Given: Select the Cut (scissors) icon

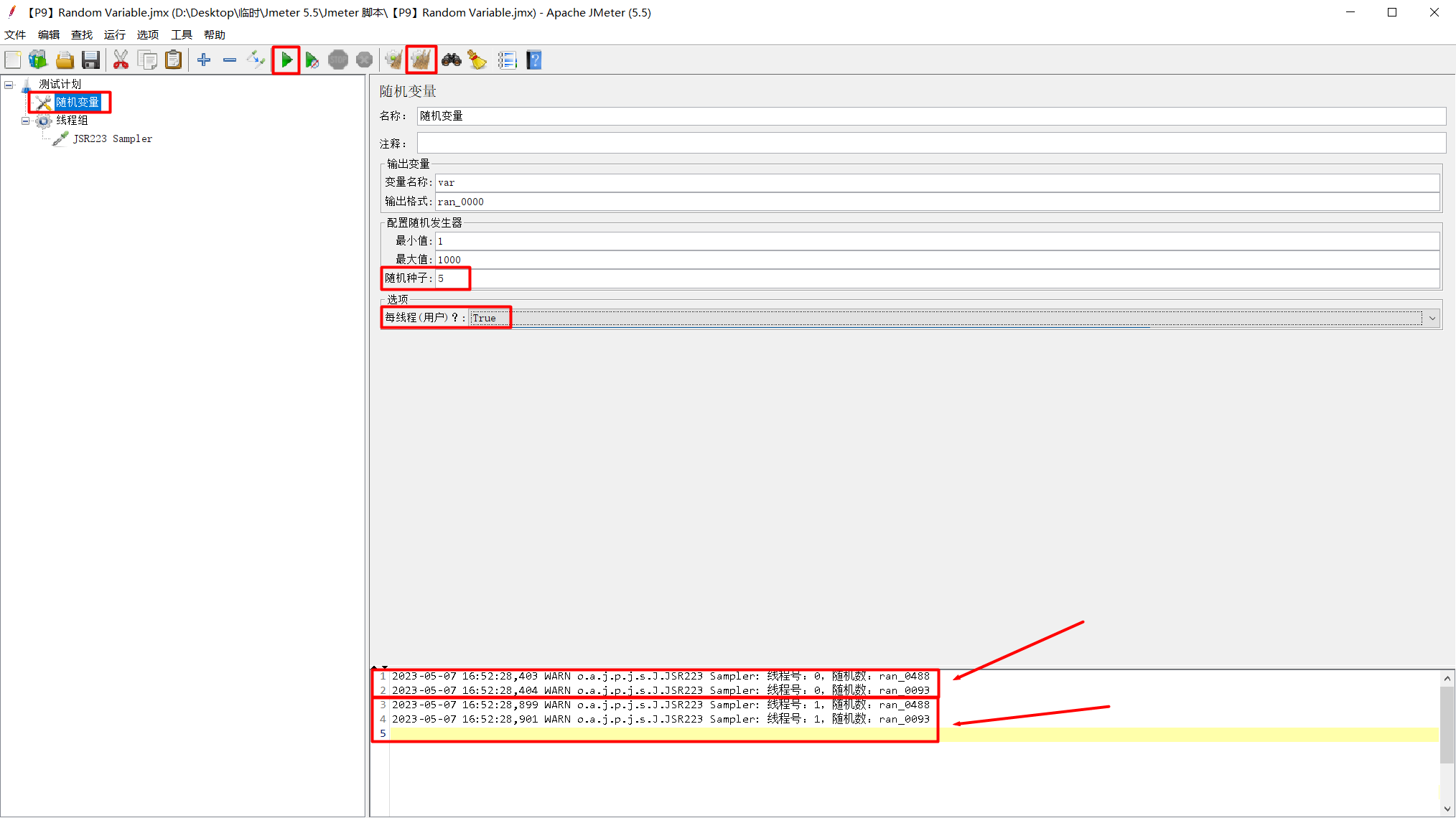Looking at the screenshot, I should (121, 60).
